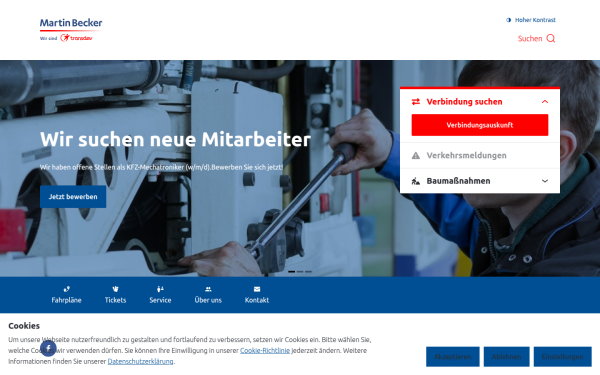Open the Kontakt menu label
Image resolution: width=600 pixels, height=375 pixels.
pos(257,300)
